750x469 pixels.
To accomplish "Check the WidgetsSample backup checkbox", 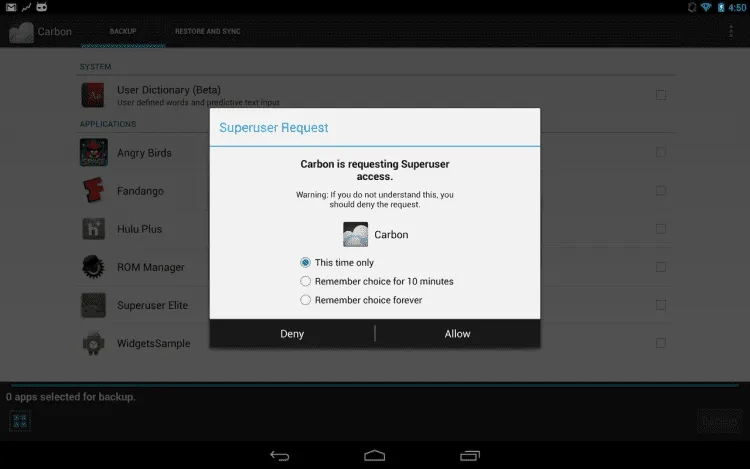I will [x=661, y=343].
